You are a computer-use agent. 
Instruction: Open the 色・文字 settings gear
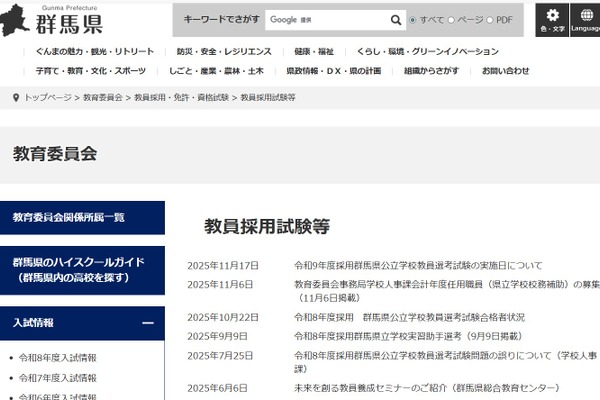(552, 20)
